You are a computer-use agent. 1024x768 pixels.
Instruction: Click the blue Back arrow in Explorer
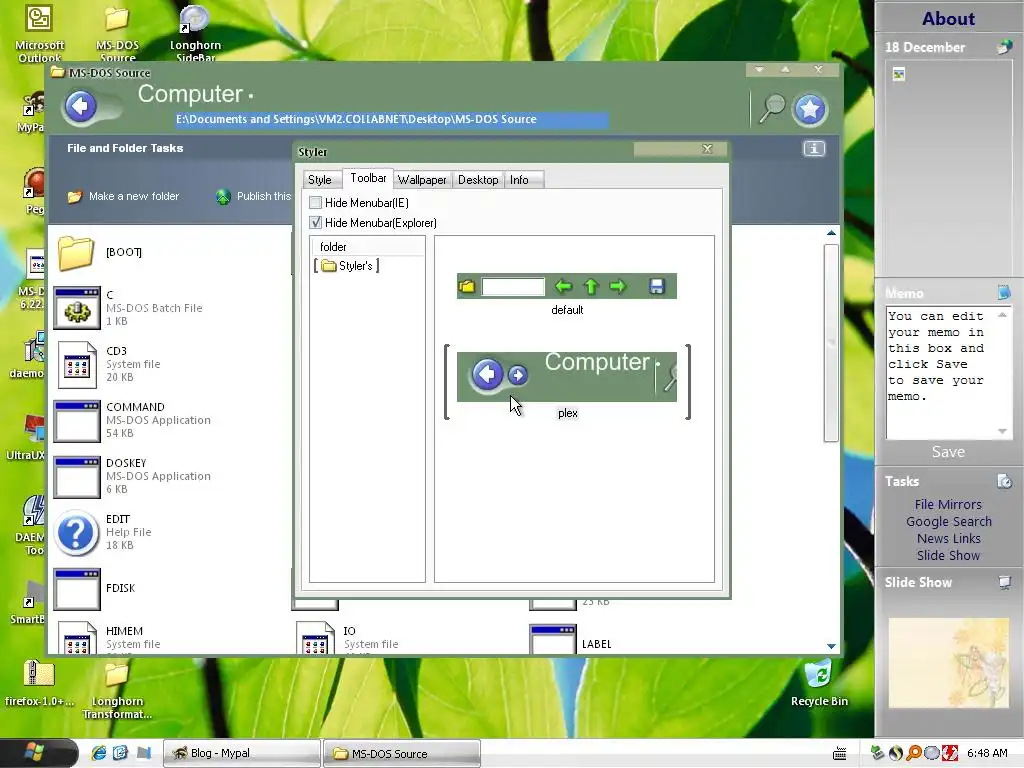click(81, 106)
